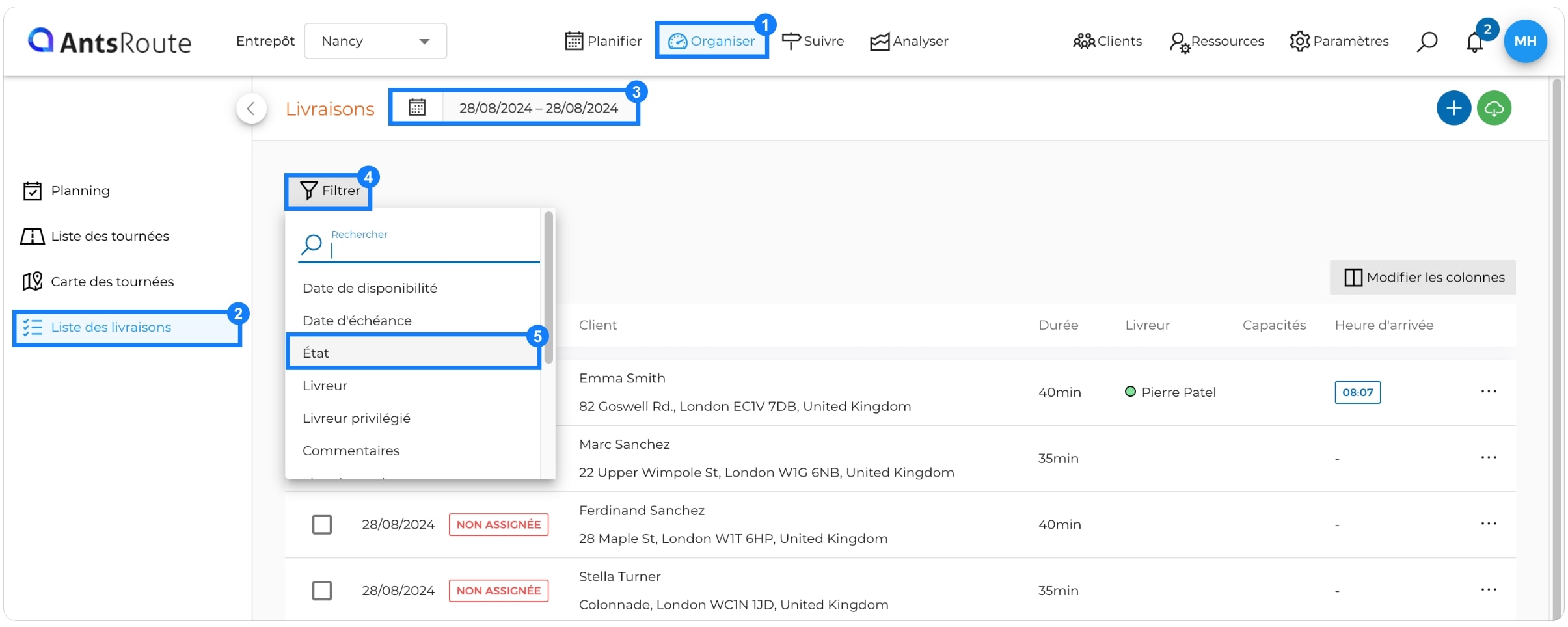The width and height of the screenshot is (1568, 627).
Task: Click address 82 Goswell Rd., London
Action: (x=745, y=407)
